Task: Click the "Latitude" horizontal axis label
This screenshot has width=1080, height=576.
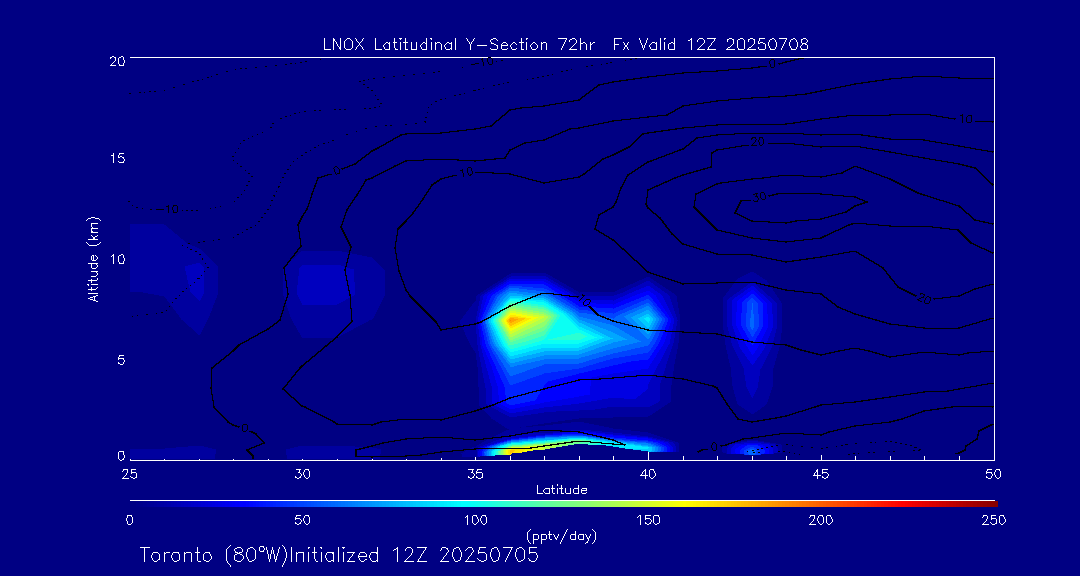Action: point(561,491)
